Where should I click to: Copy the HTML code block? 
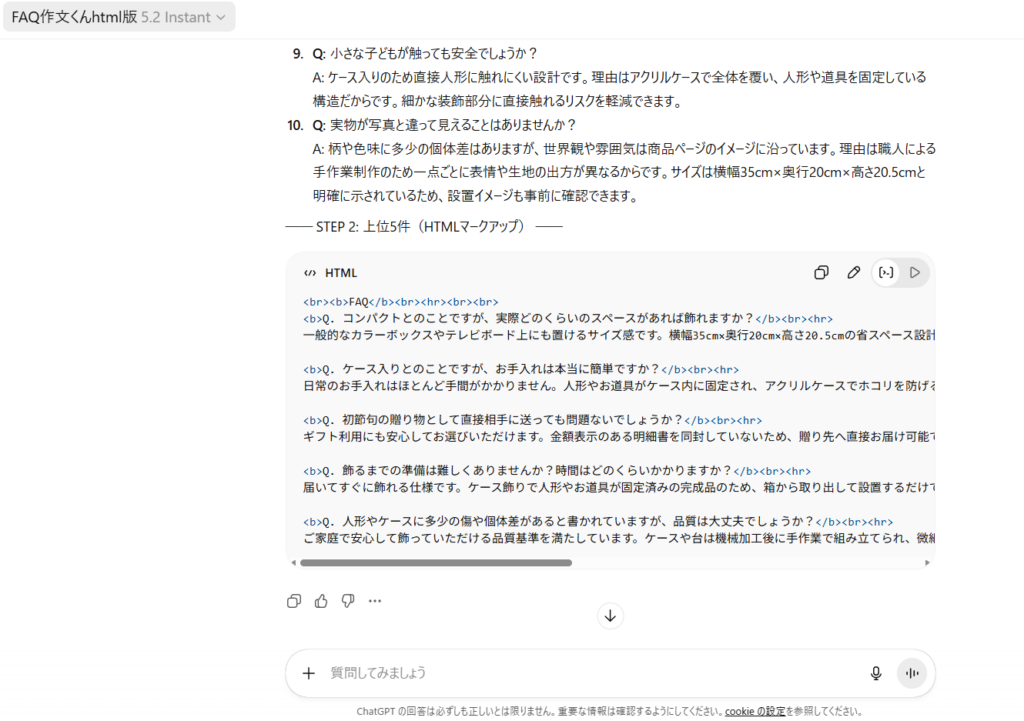(x=821, y=272)
